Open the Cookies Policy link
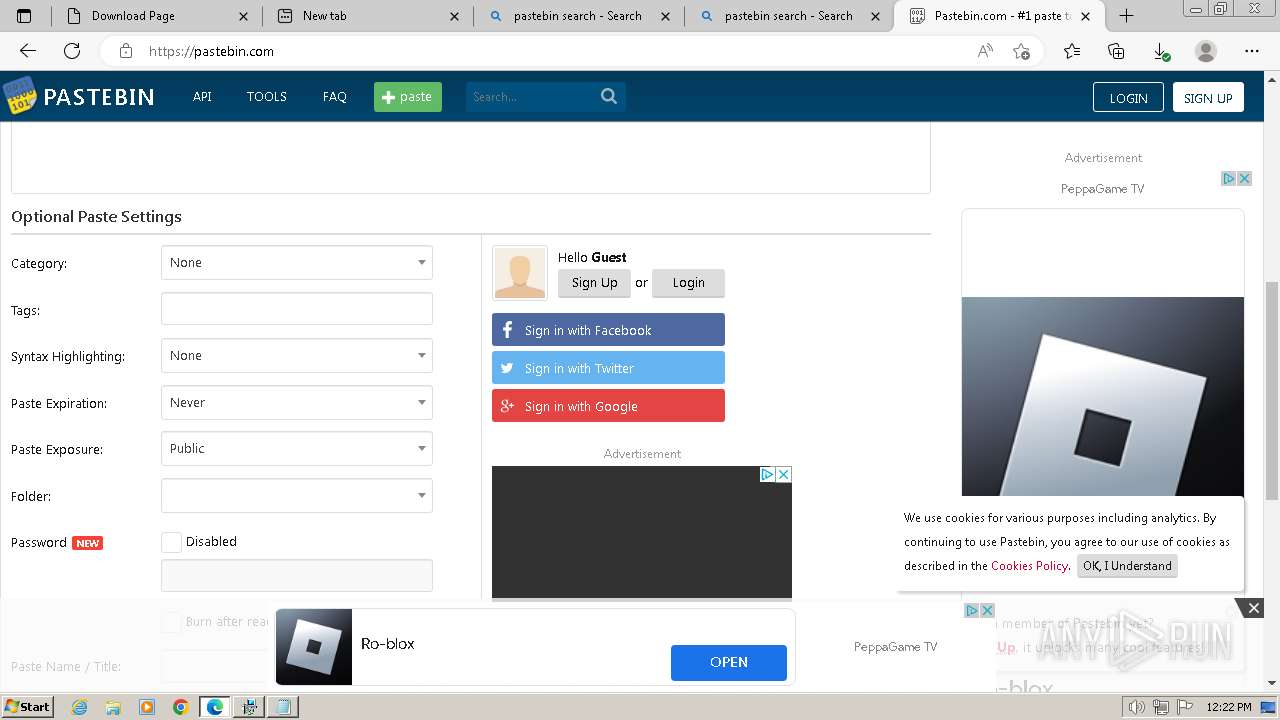This screenshot has width=1280, height=720. tap(1029, 566)
